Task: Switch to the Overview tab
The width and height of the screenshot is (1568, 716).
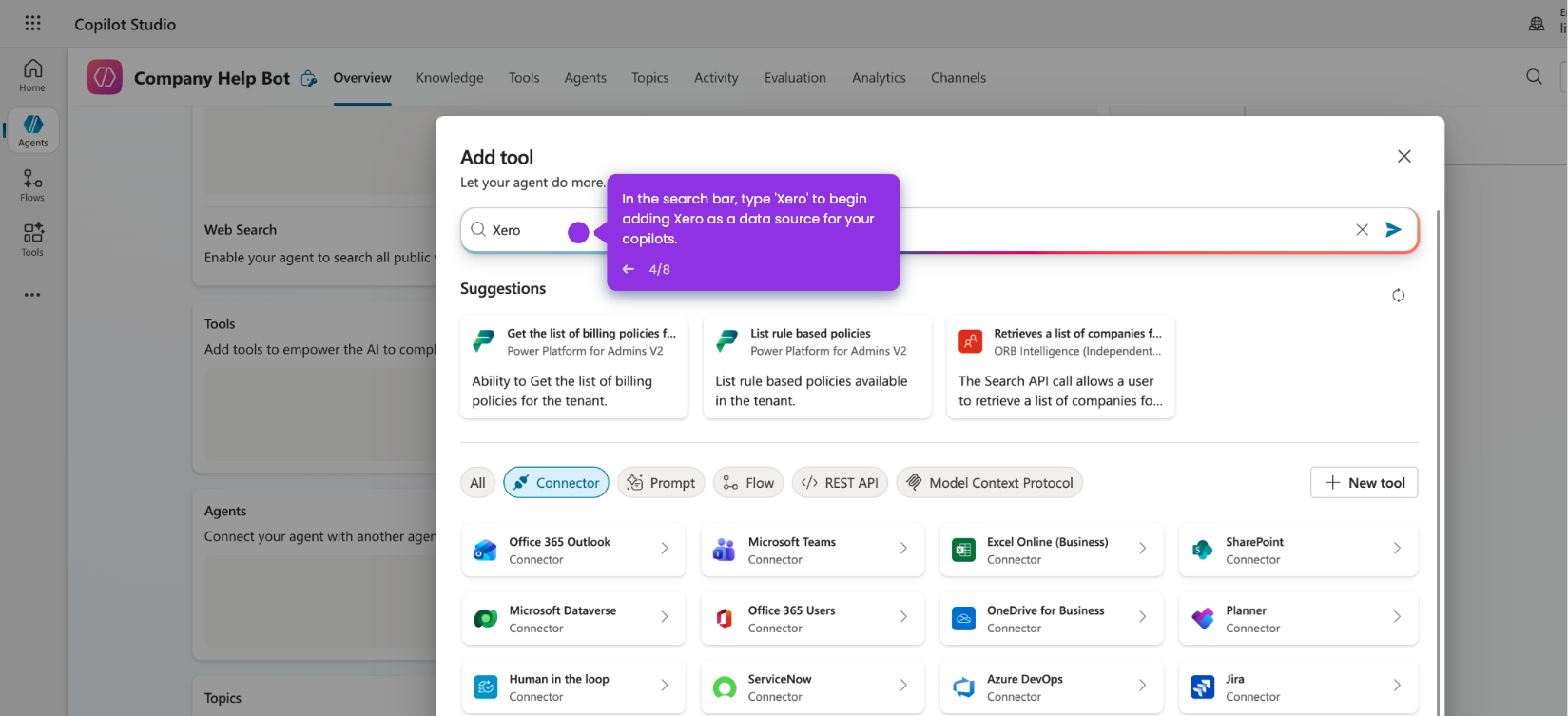Action: pos(362,78)
